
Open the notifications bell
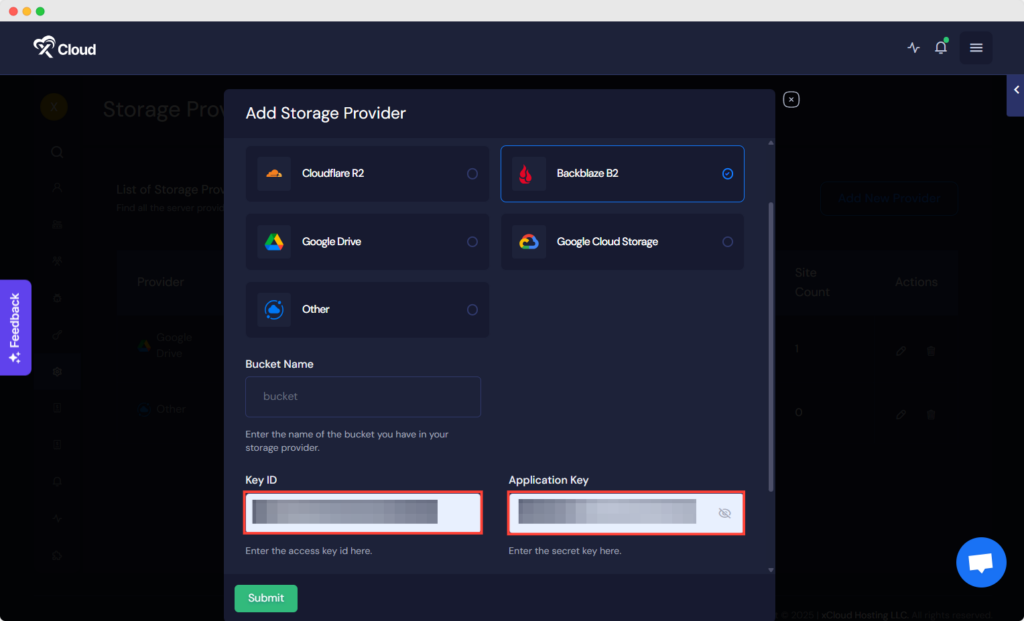point(941,48)
